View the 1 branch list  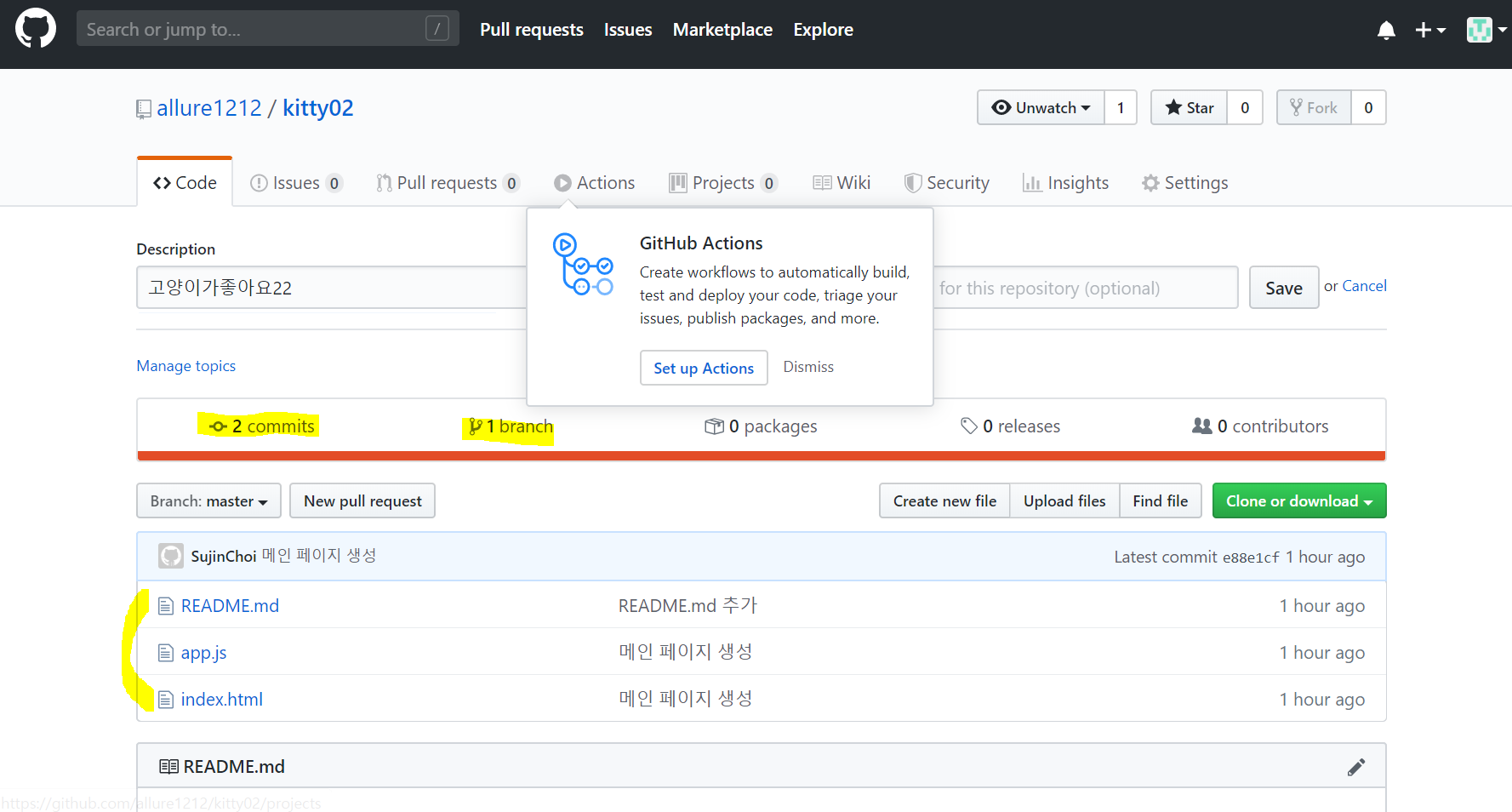[511, 426]
